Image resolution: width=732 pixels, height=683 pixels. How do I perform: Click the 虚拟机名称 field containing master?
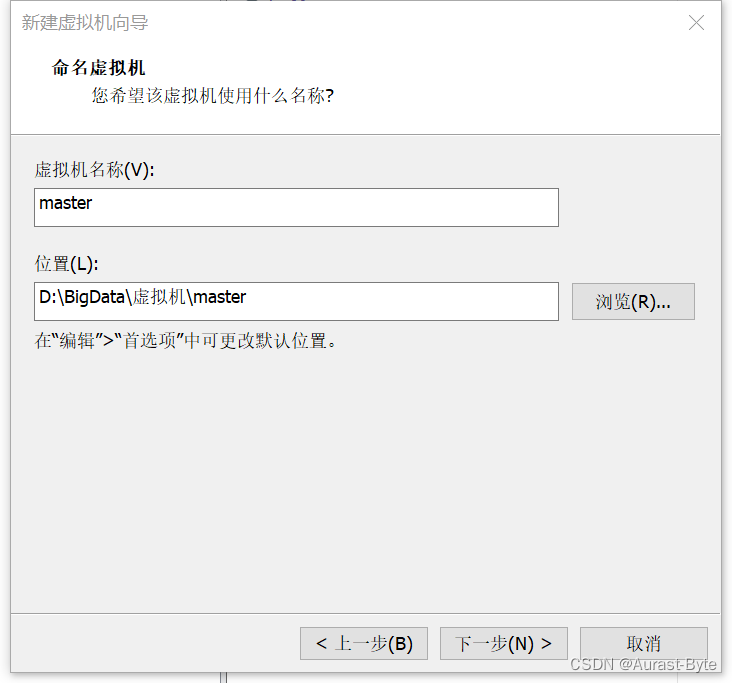296,208
